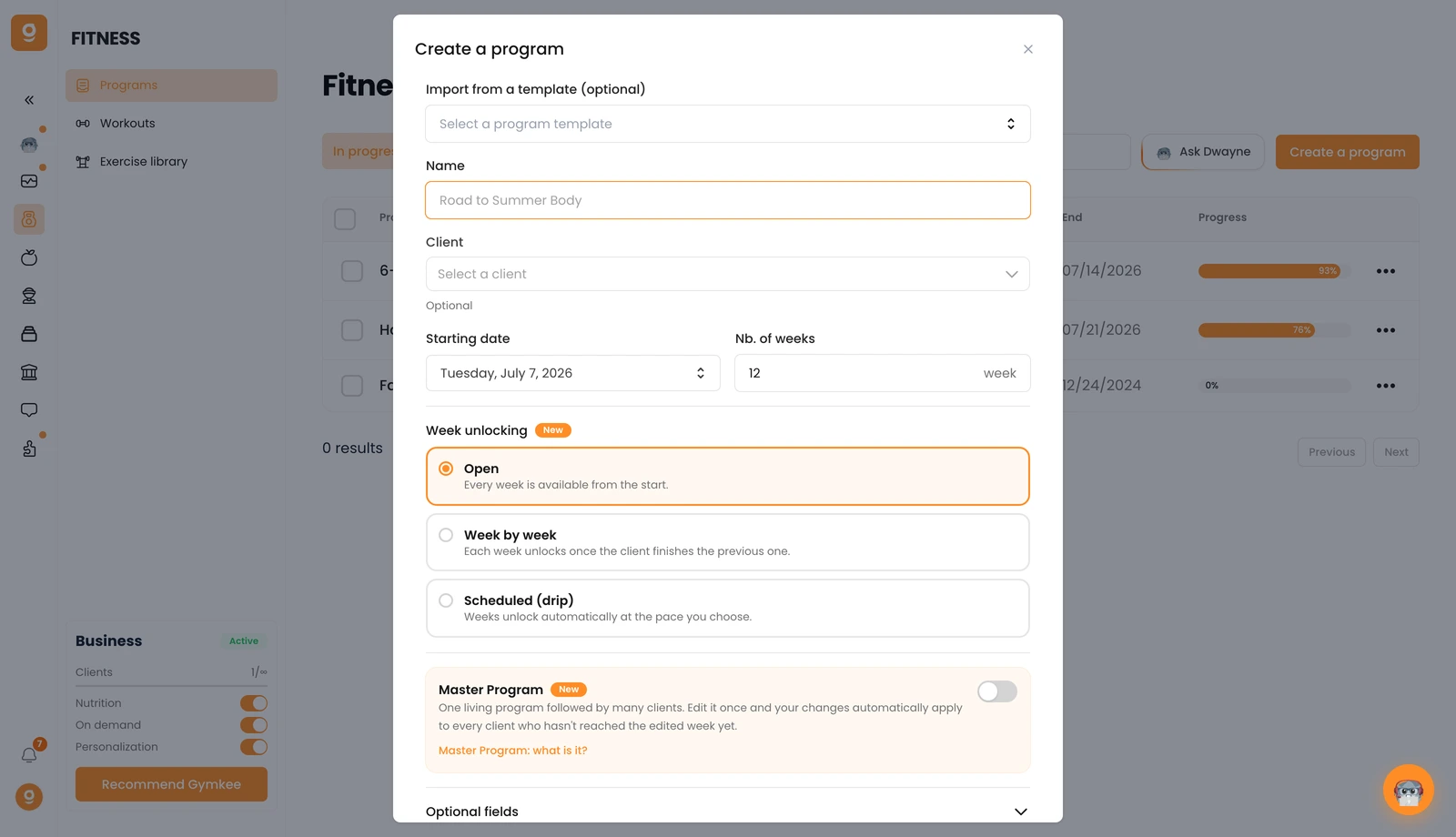
Task: Select the In progress tab
Action: coord(359,152)
